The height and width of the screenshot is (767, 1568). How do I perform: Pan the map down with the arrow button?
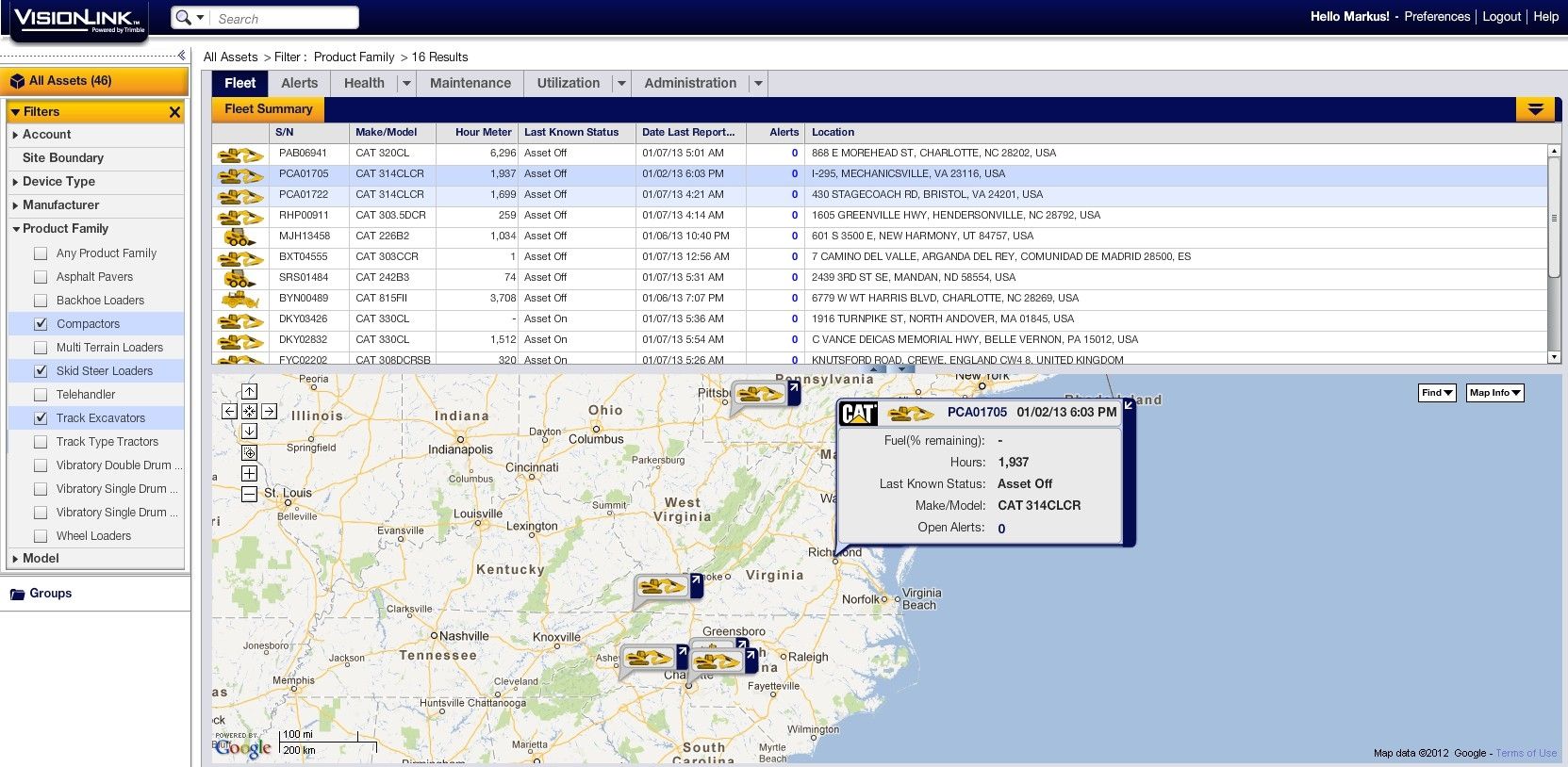coord(249,431)
